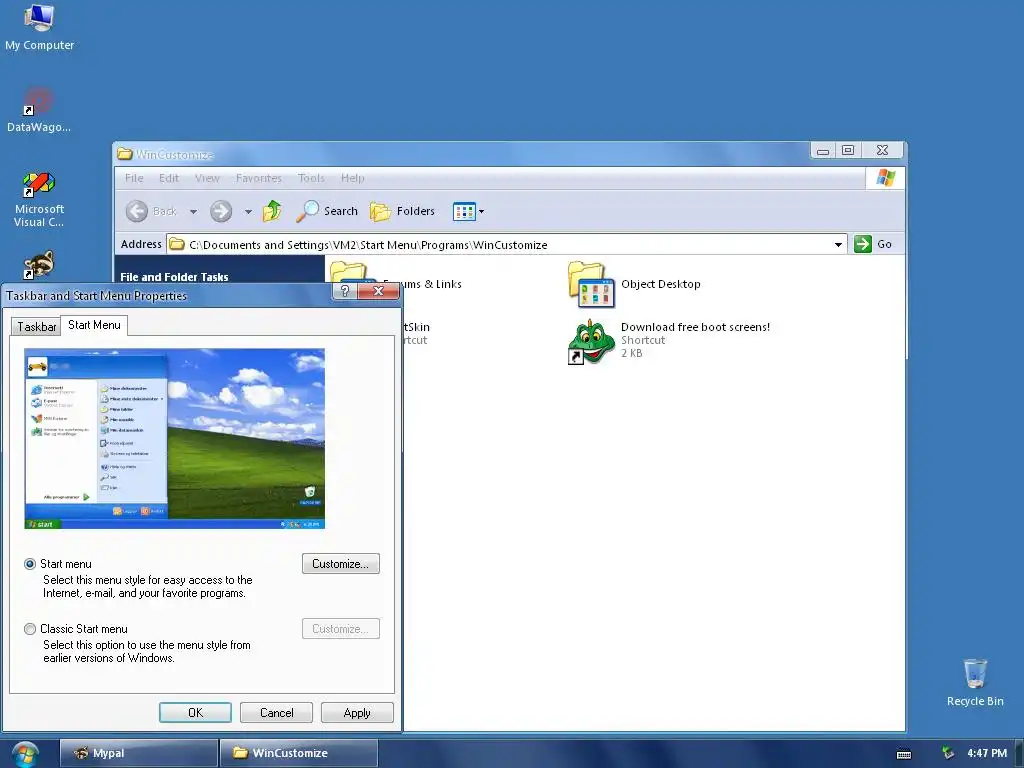Viewport: 1024px width, 768px height.
Task: Click the keyboard icon in system tray
Action: 904,754
